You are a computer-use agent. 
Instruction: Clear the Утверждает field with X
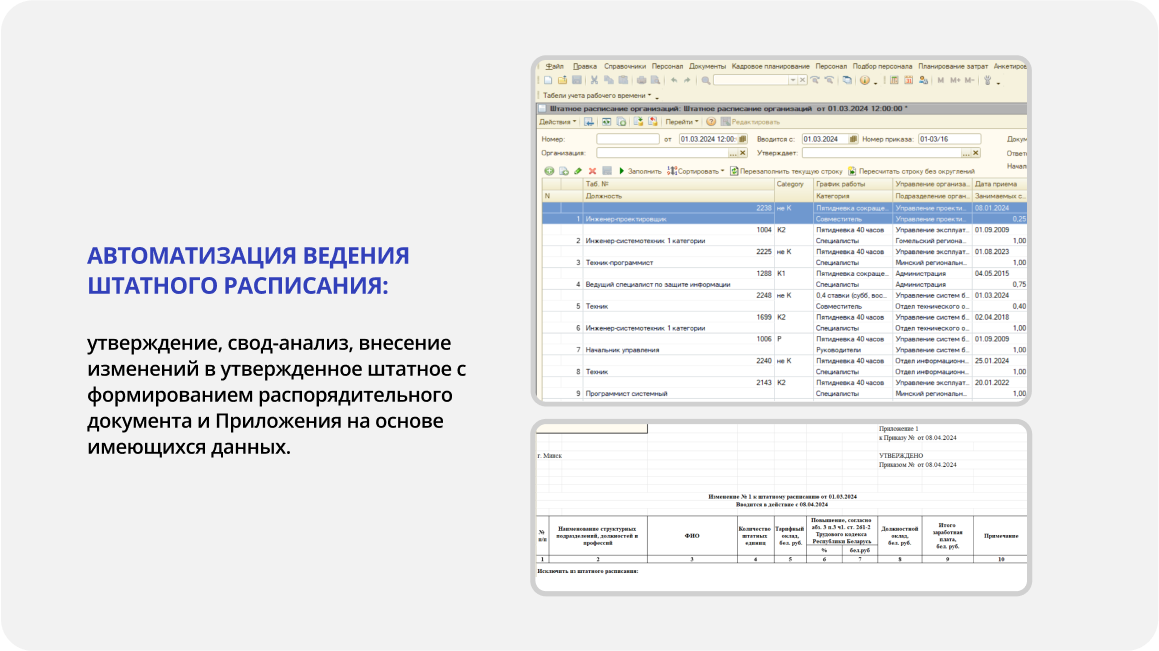click(x=976, y=153)
